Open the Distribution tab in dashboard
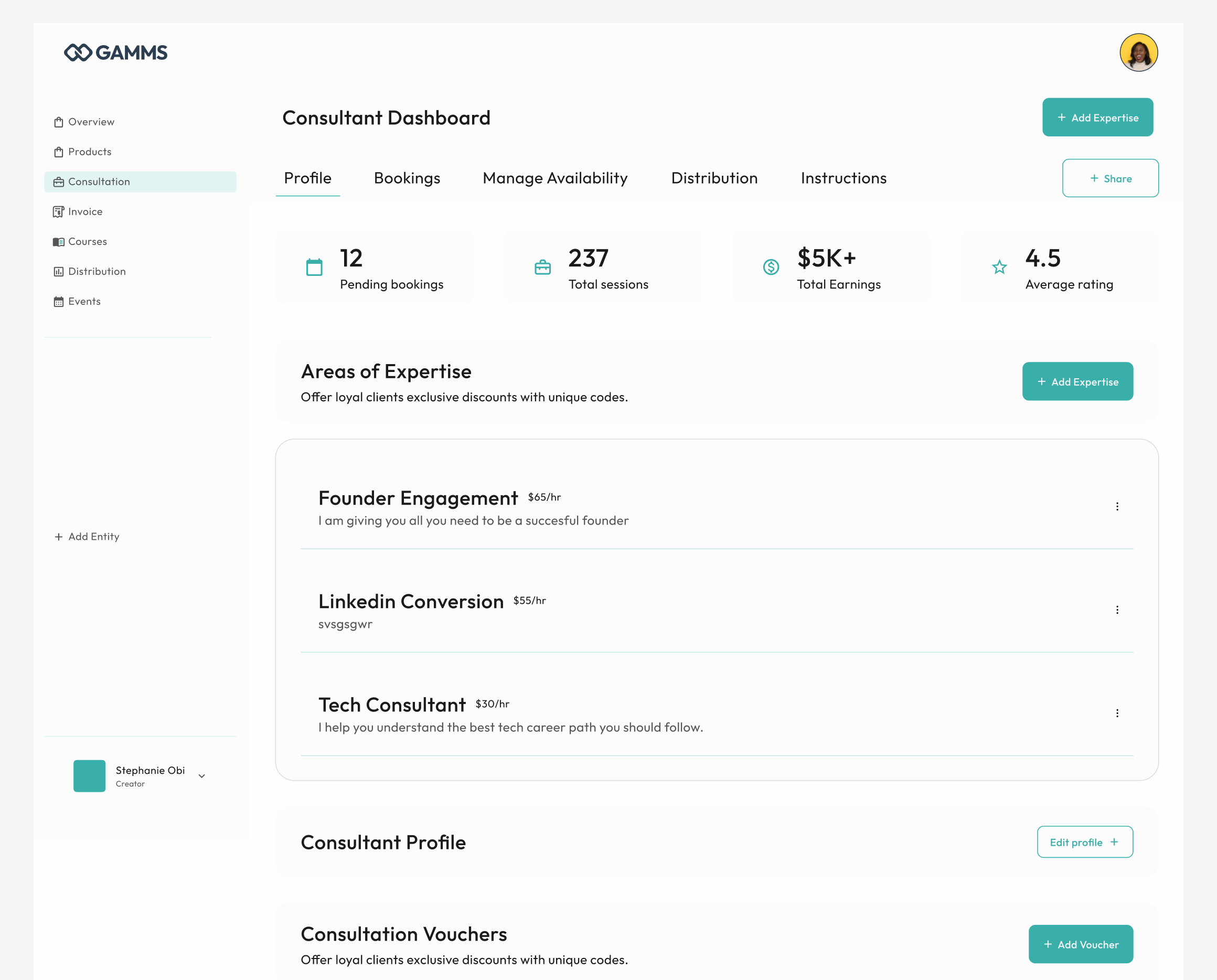 pyautogui.click(x=714, y=178)
